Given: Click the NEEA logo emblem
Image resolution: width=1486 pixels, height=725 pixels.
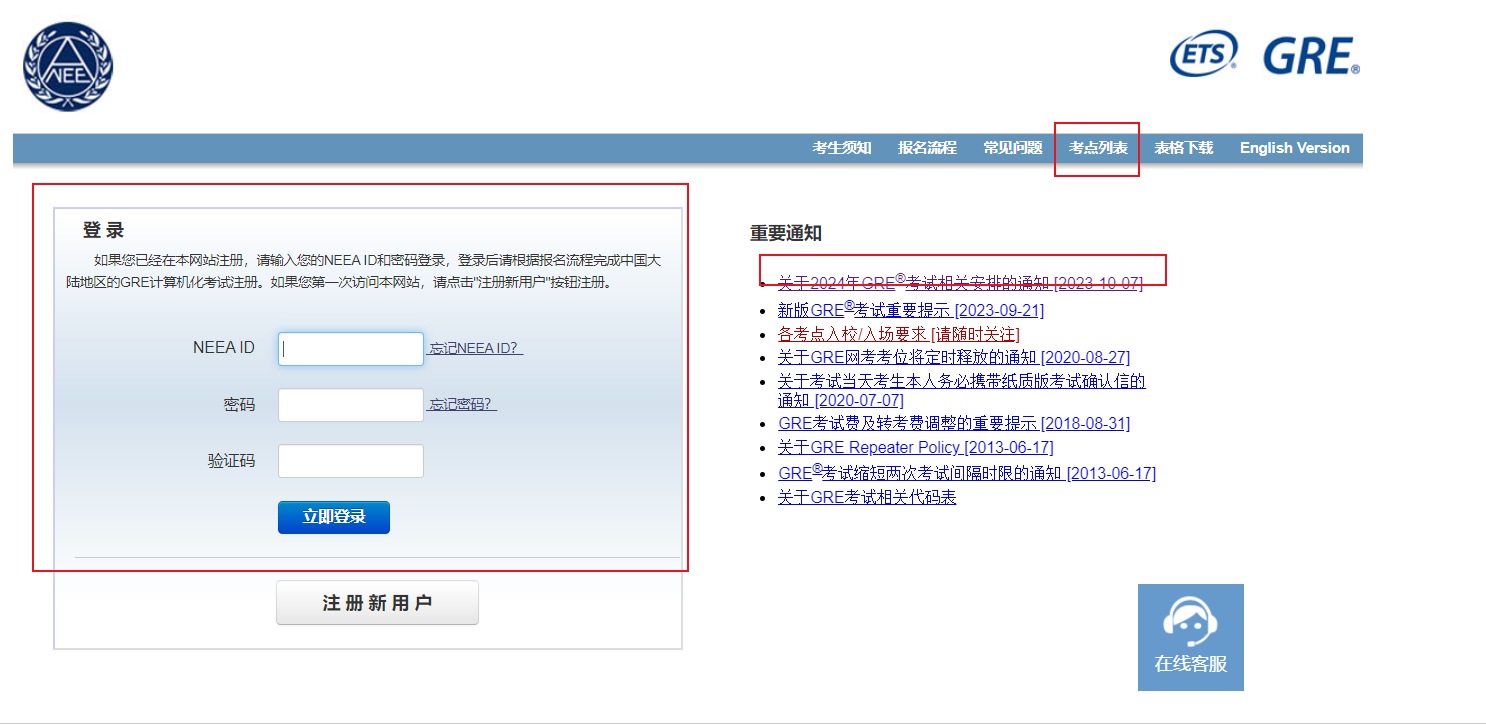Looking at the screenshot, I should (x=68, y=66).
